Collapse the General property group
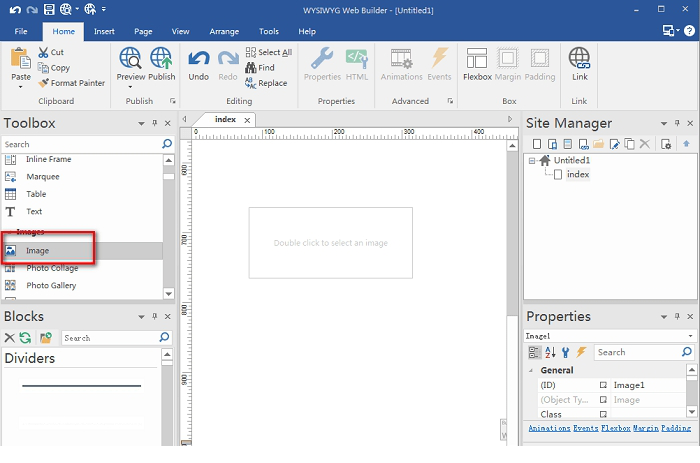Screen dimensions: 700x463 pos(531,370)
